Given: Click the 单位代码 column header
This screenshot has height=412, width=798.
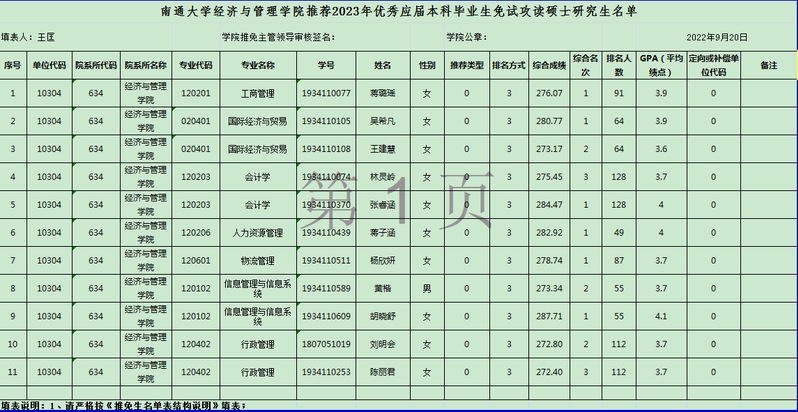Looking at the screenshot, I should click(49, 65).
